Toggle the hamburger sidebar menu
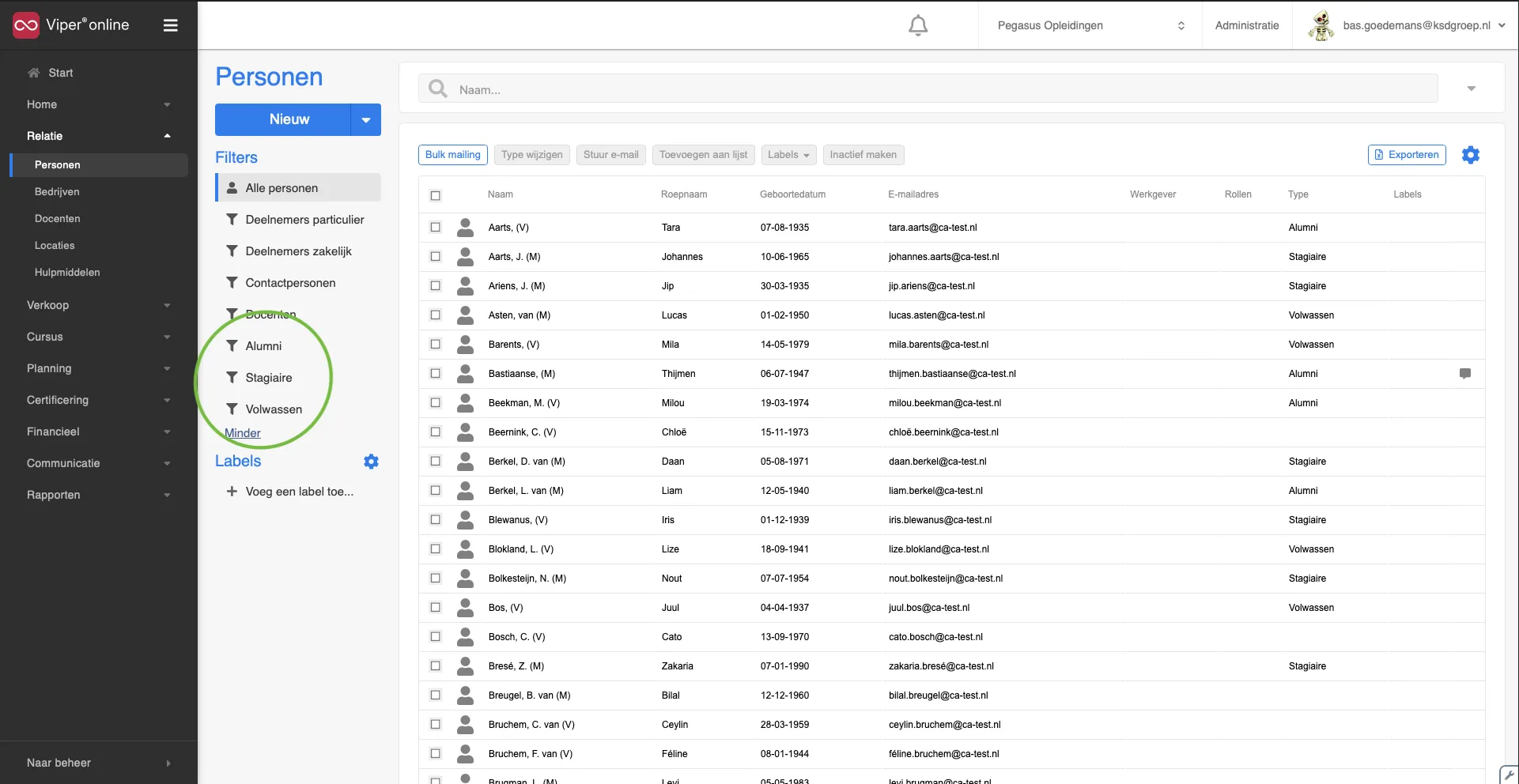 pos(170,25)
